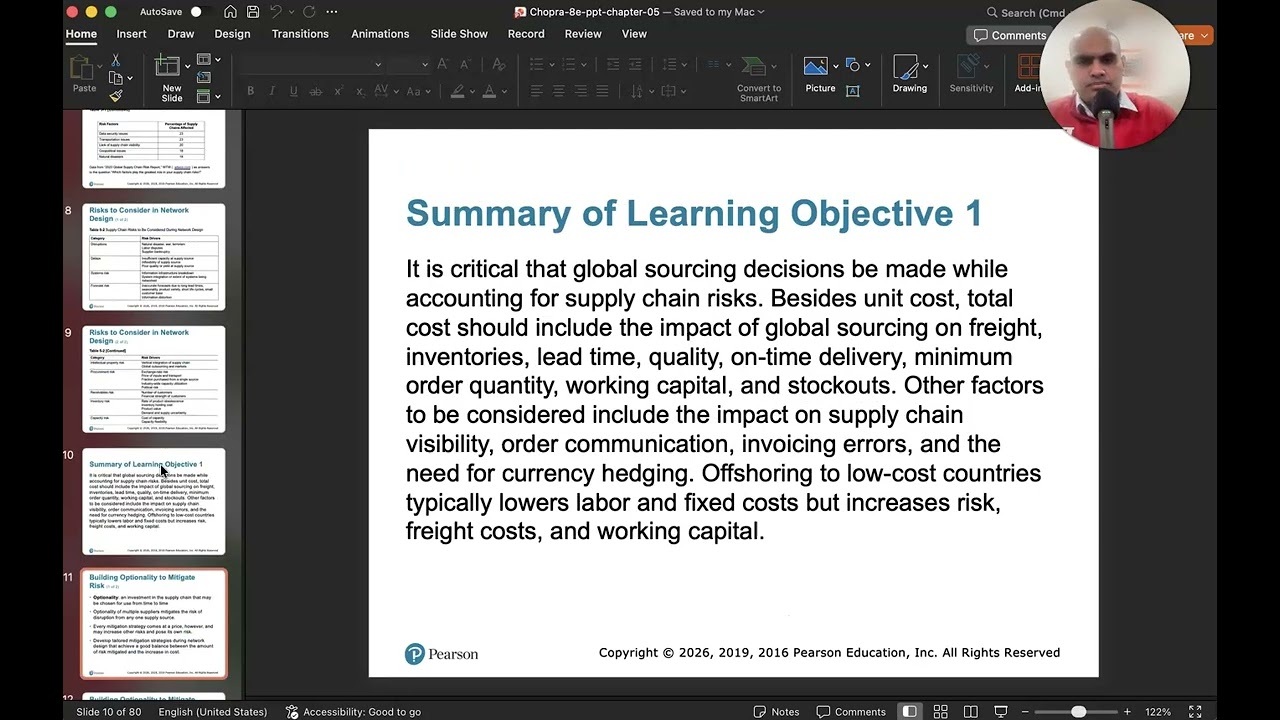The image size is (1280, 720).
Task: Click the Slide 10 of 80 indicator
Action: 108,712
